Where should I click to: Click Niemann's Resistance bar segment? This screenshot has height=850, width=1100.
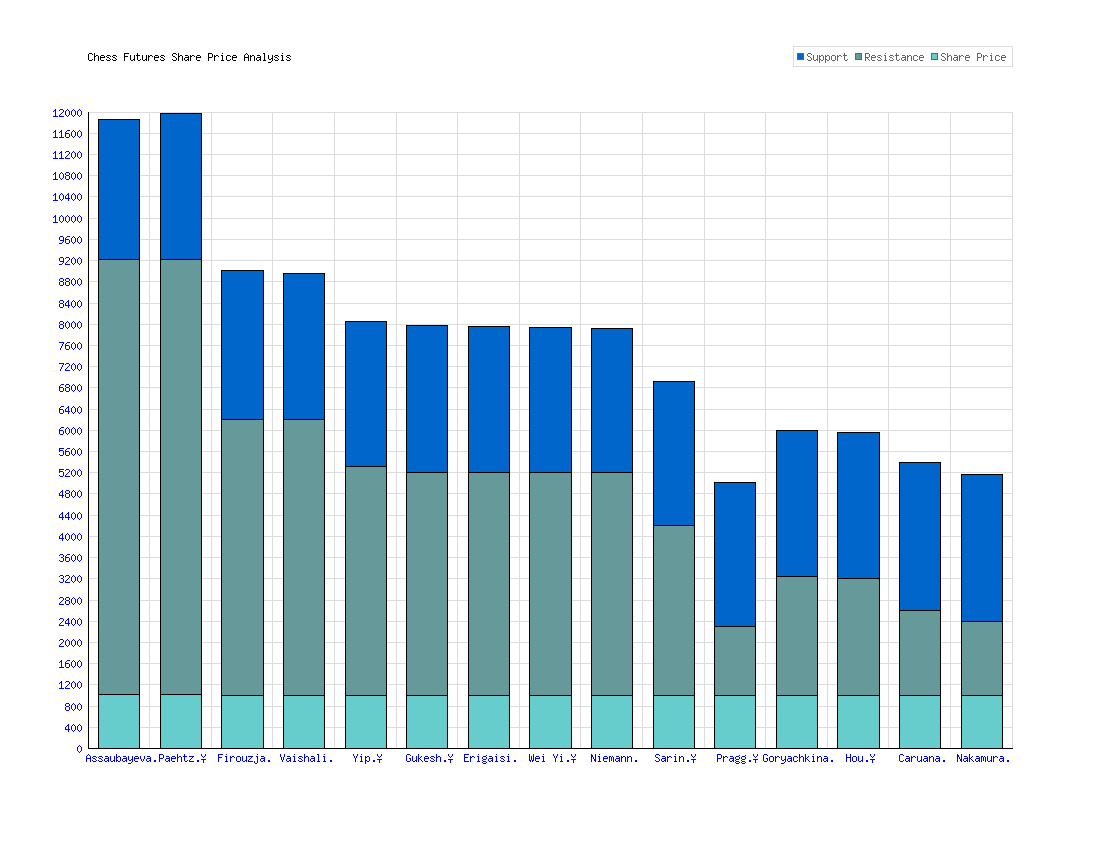612,584
